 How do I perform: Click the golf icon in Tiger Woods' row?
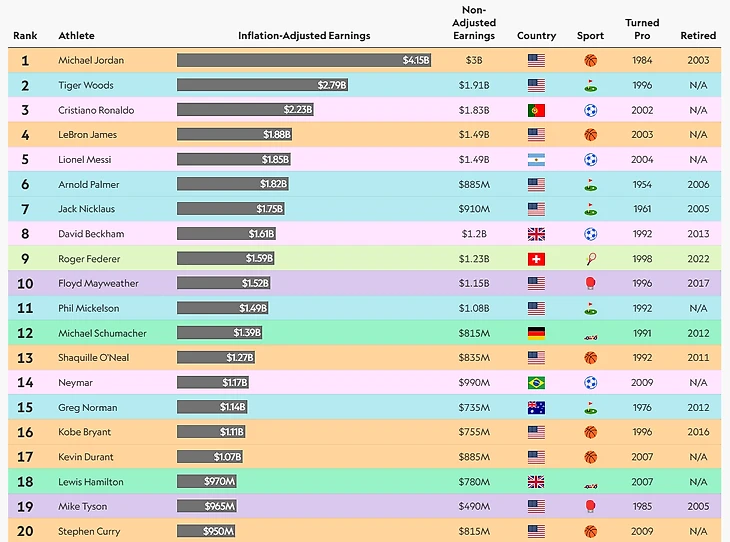[x=590, y=86]
